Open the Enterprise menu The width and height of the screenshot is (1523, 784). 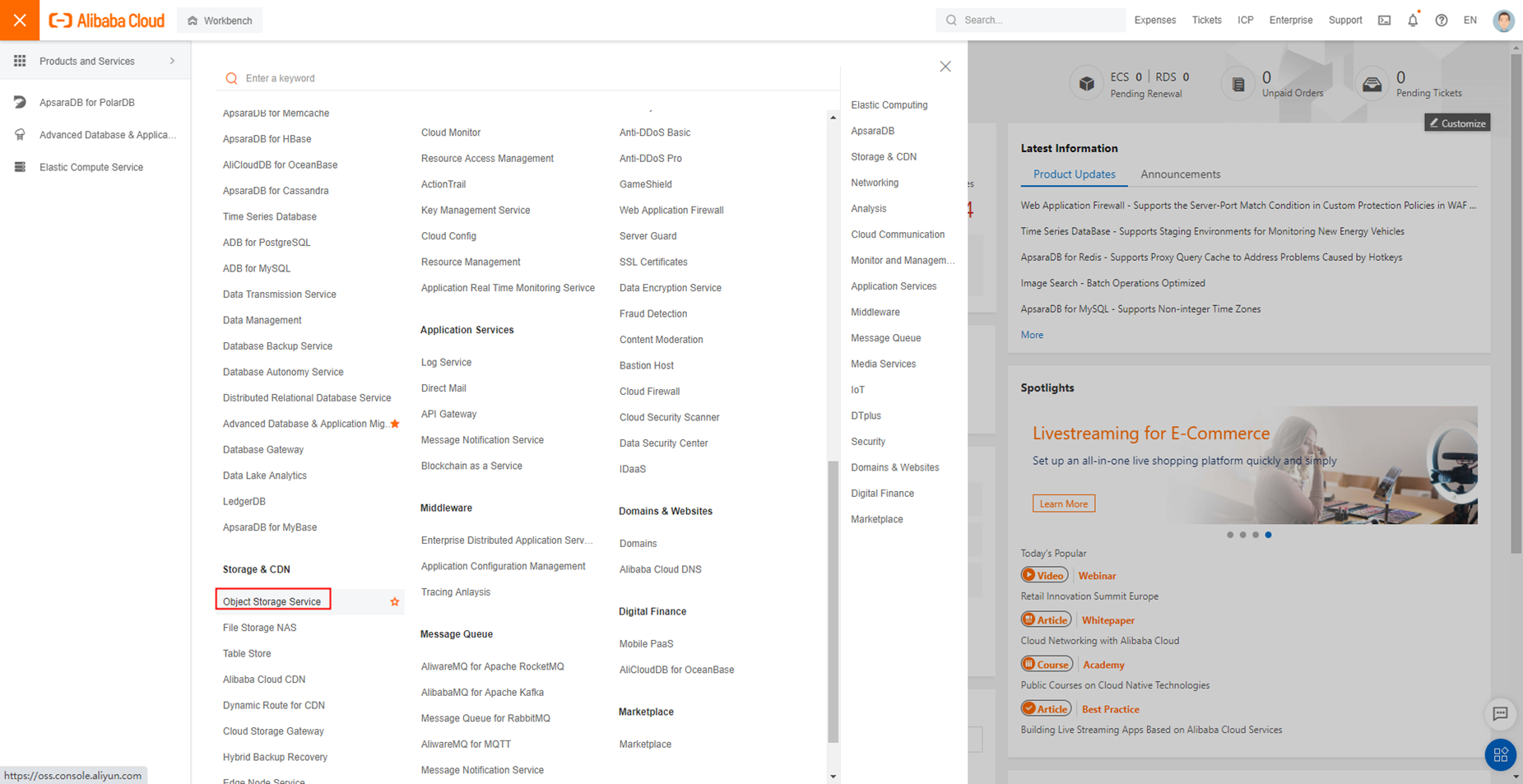coord(1290,20)
